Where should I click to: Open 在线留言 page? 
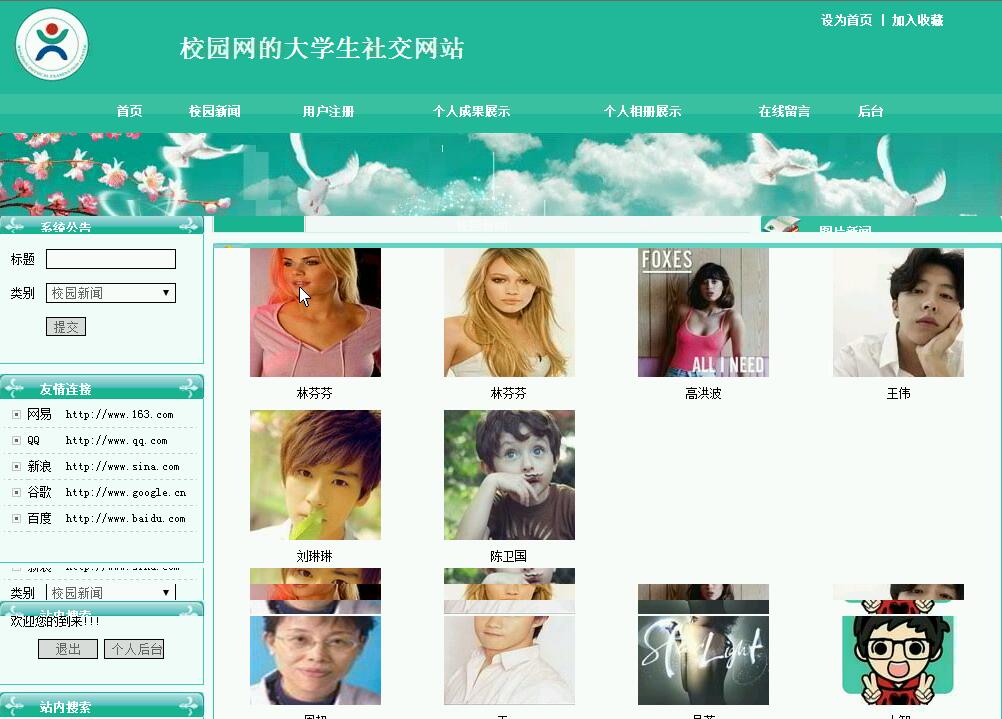(x=784, y=111)
